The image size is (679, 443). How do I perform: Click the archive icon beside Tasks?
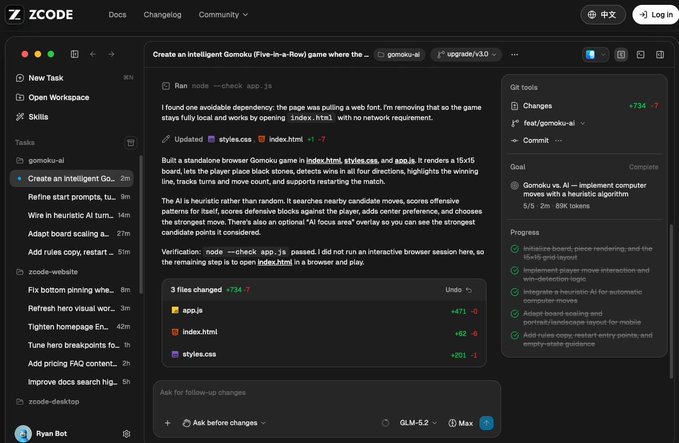(130, 142)
